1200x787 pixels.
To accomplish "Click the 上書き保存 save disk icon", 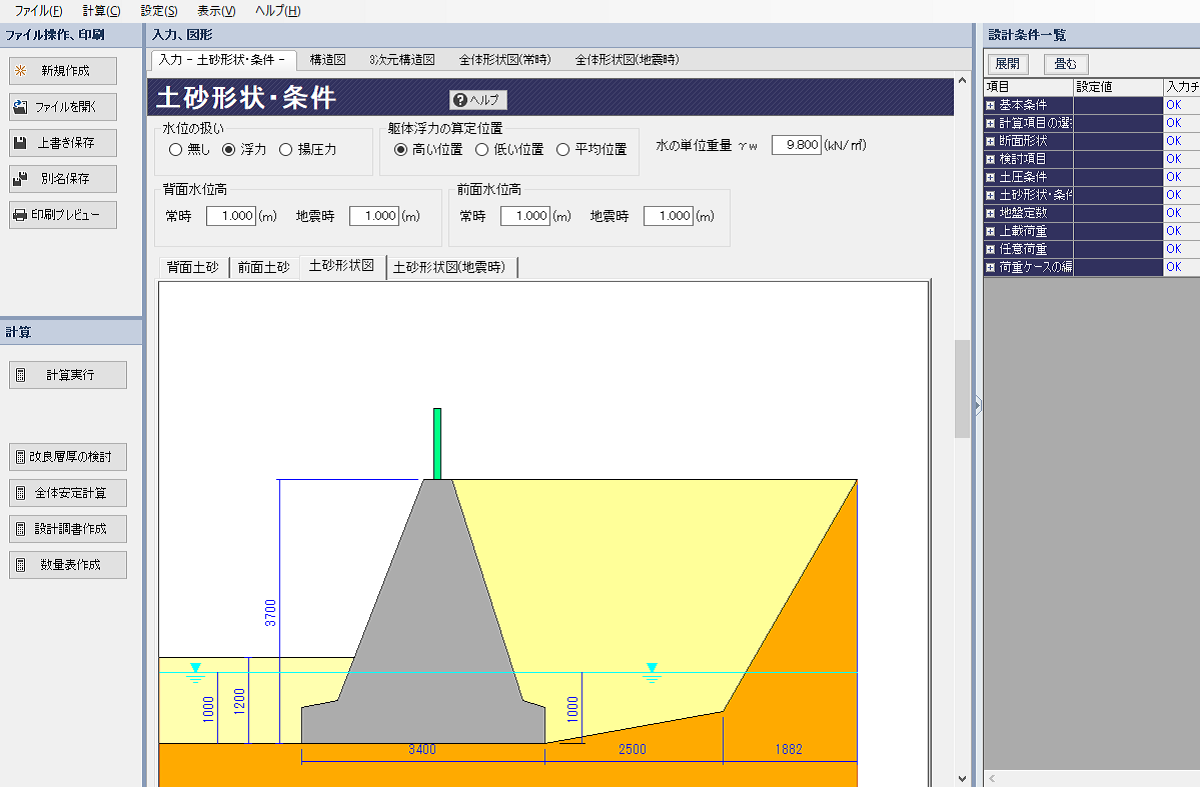I will coord(20,143).
